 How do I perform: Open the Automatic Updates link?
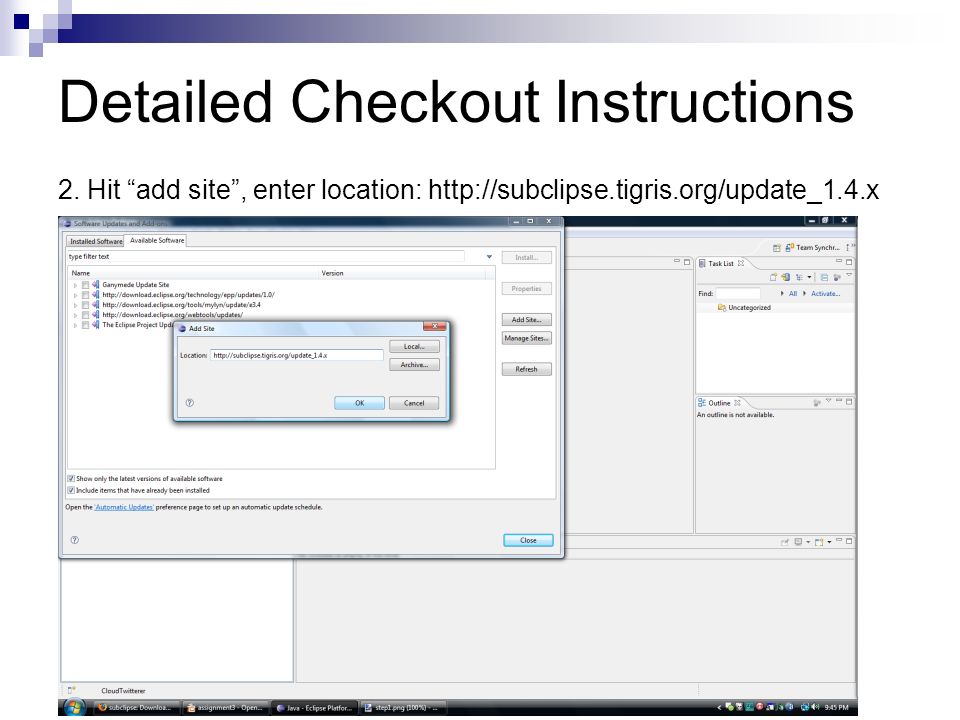point(124,507)
